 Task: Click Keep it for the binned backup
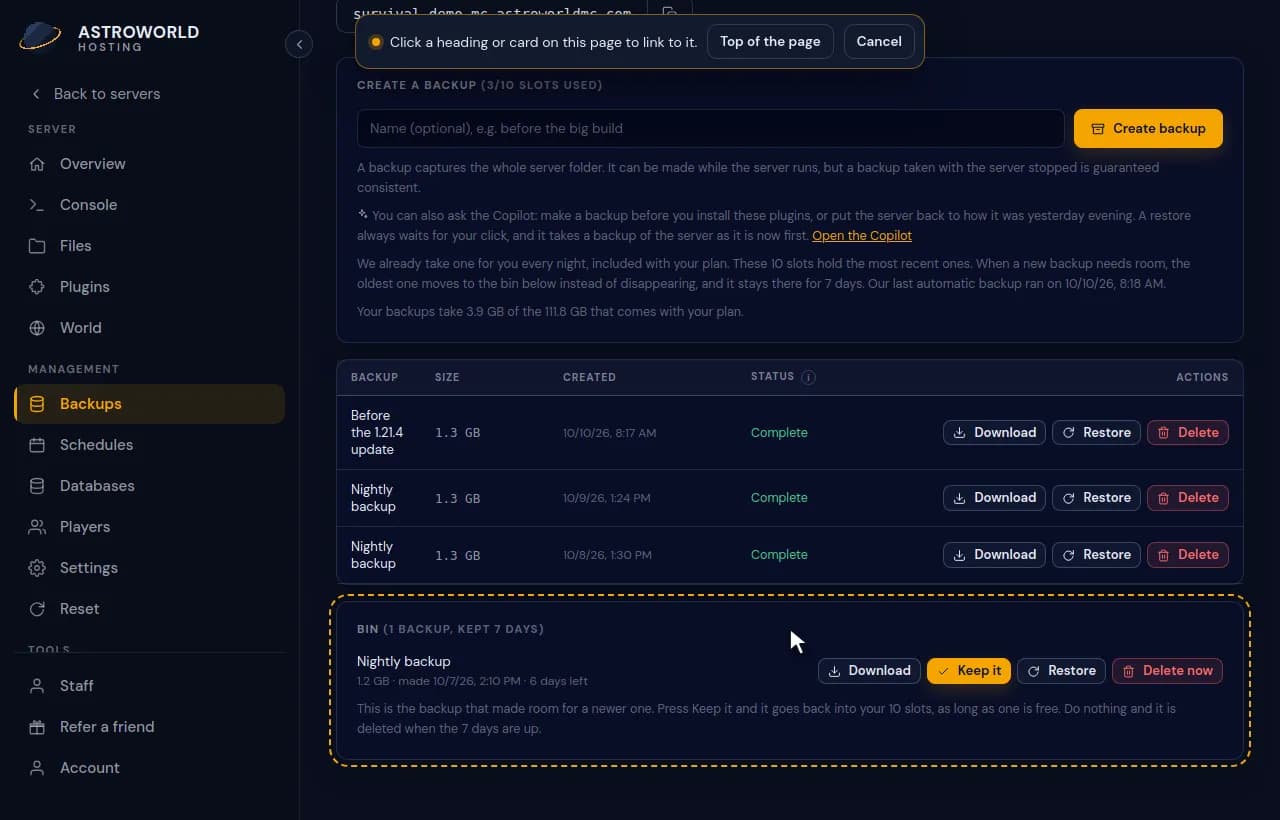pyautogui.click(x=969, y=670)
